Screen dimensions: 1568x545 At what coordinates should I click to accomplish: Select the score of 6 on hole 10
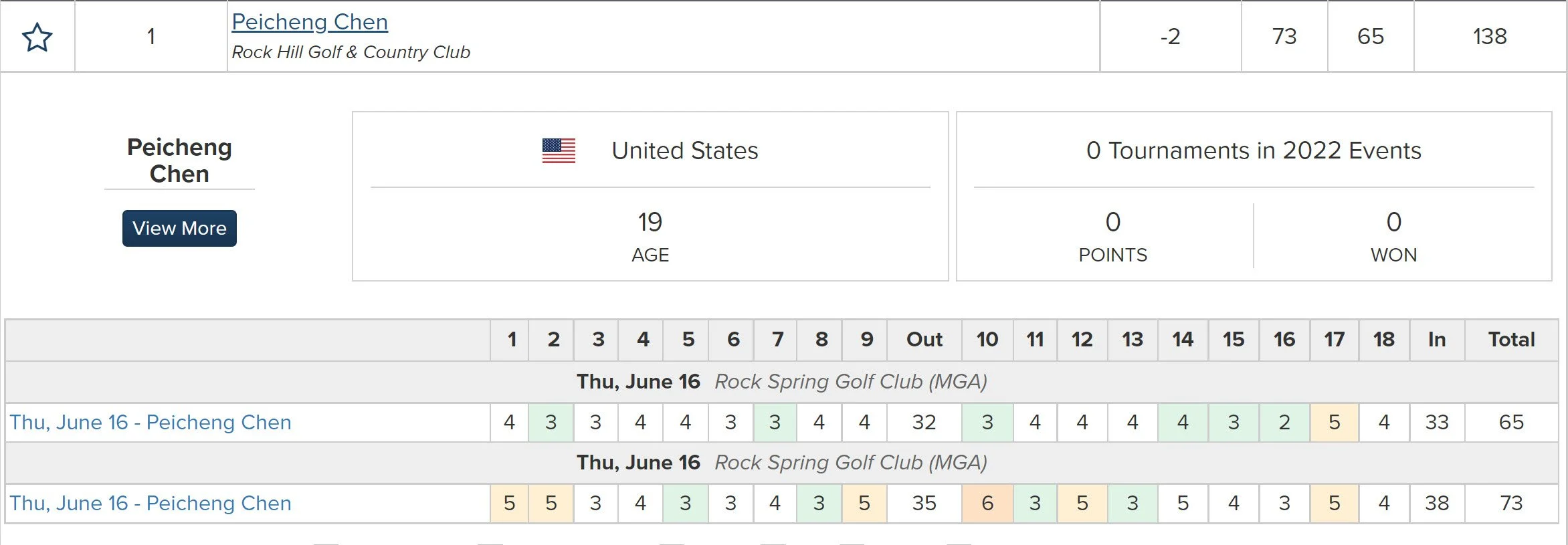987,504
